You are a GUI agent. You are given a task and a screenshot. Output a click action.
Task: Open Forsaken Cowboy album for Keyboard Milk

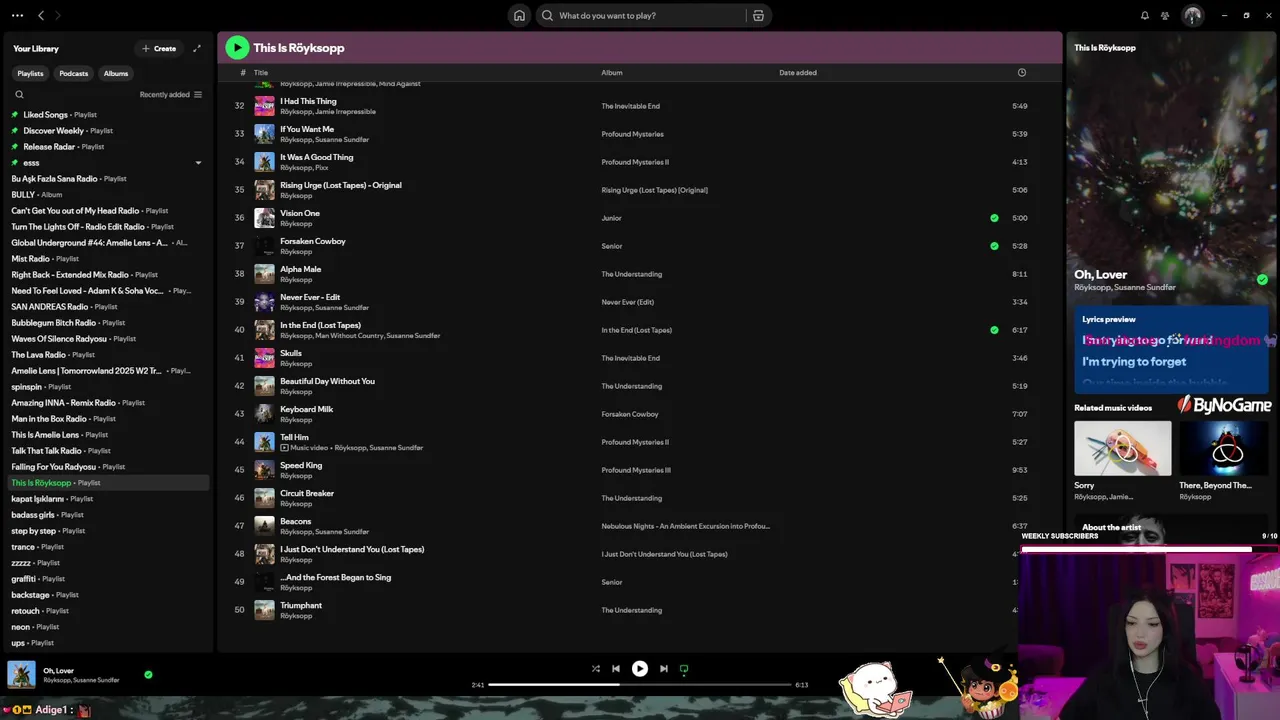point(630,414)
